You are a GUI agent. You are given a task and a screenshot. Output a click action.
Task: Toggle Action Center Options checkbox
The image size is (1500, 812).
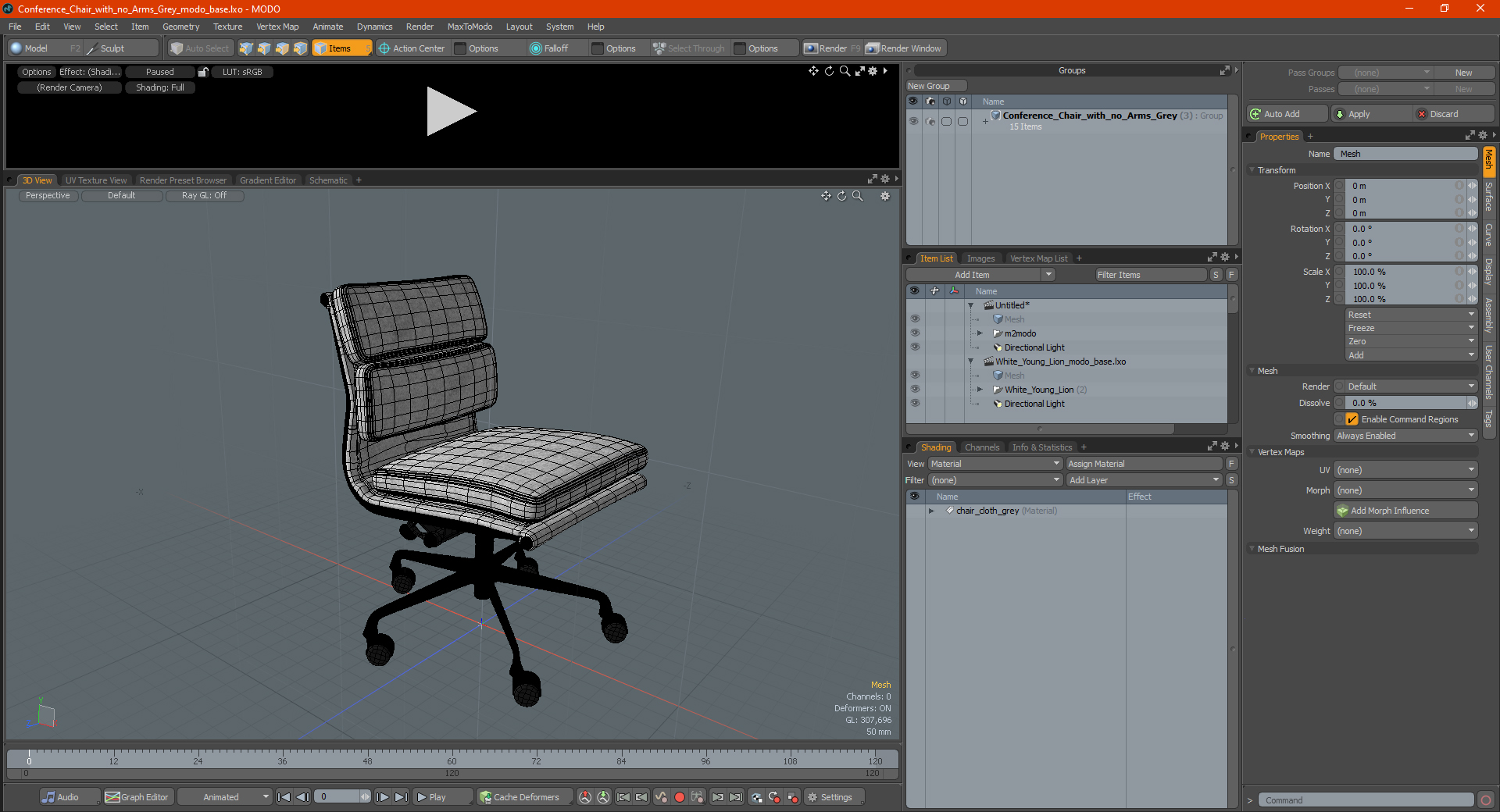click(x=461, y=48)
